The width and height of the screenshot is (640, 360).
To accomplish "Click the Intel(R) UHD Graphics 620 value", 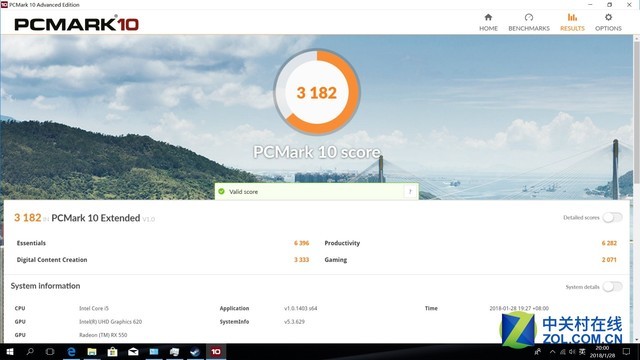I will (111, 322).
